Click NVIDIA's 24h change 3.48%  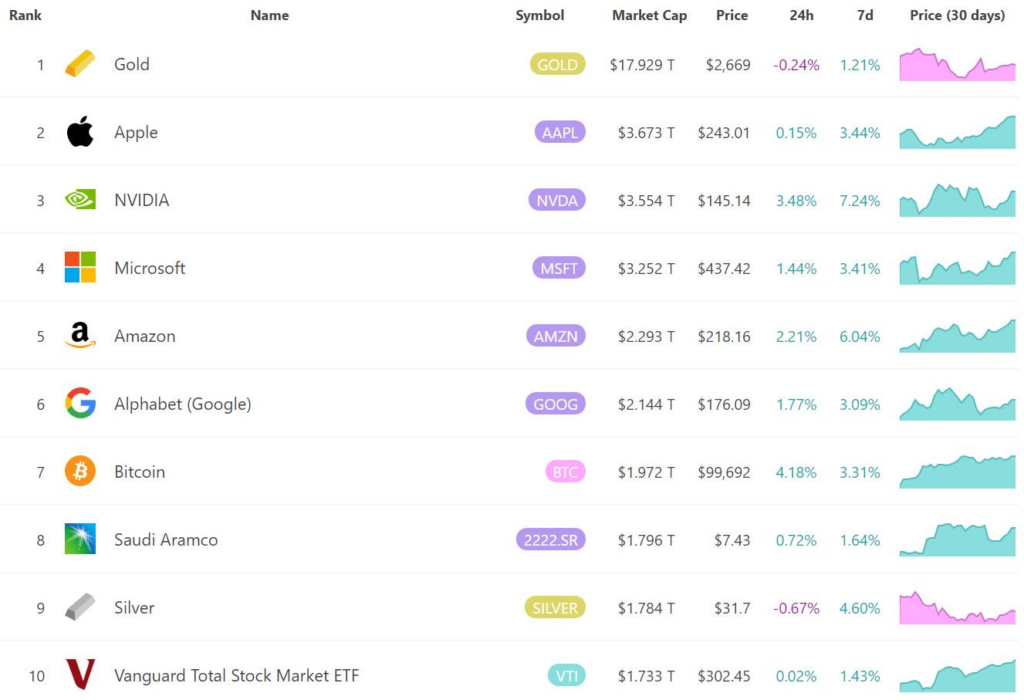pos(796,200)
